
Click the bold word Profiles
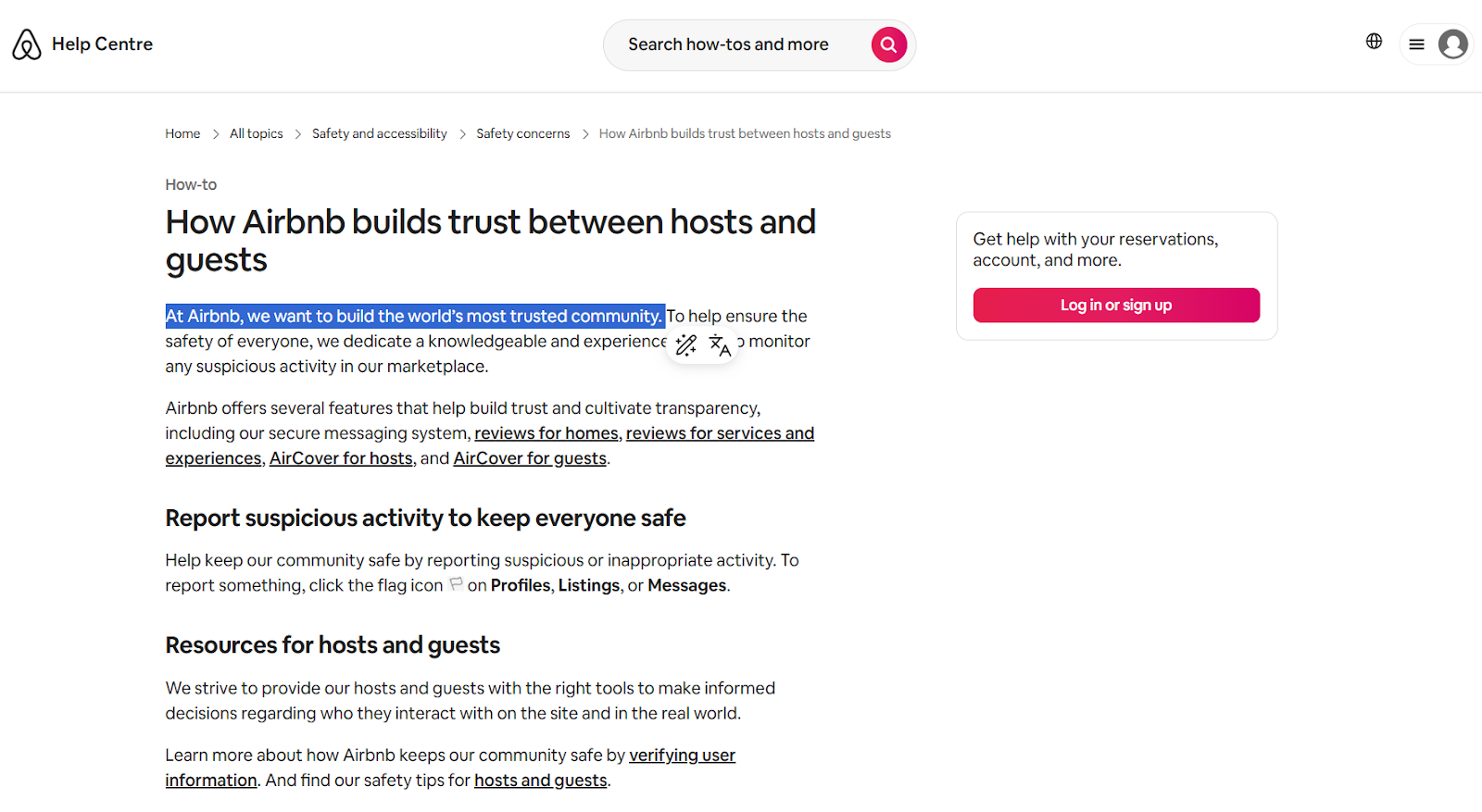pyautogui.click(x=521, y=586)
